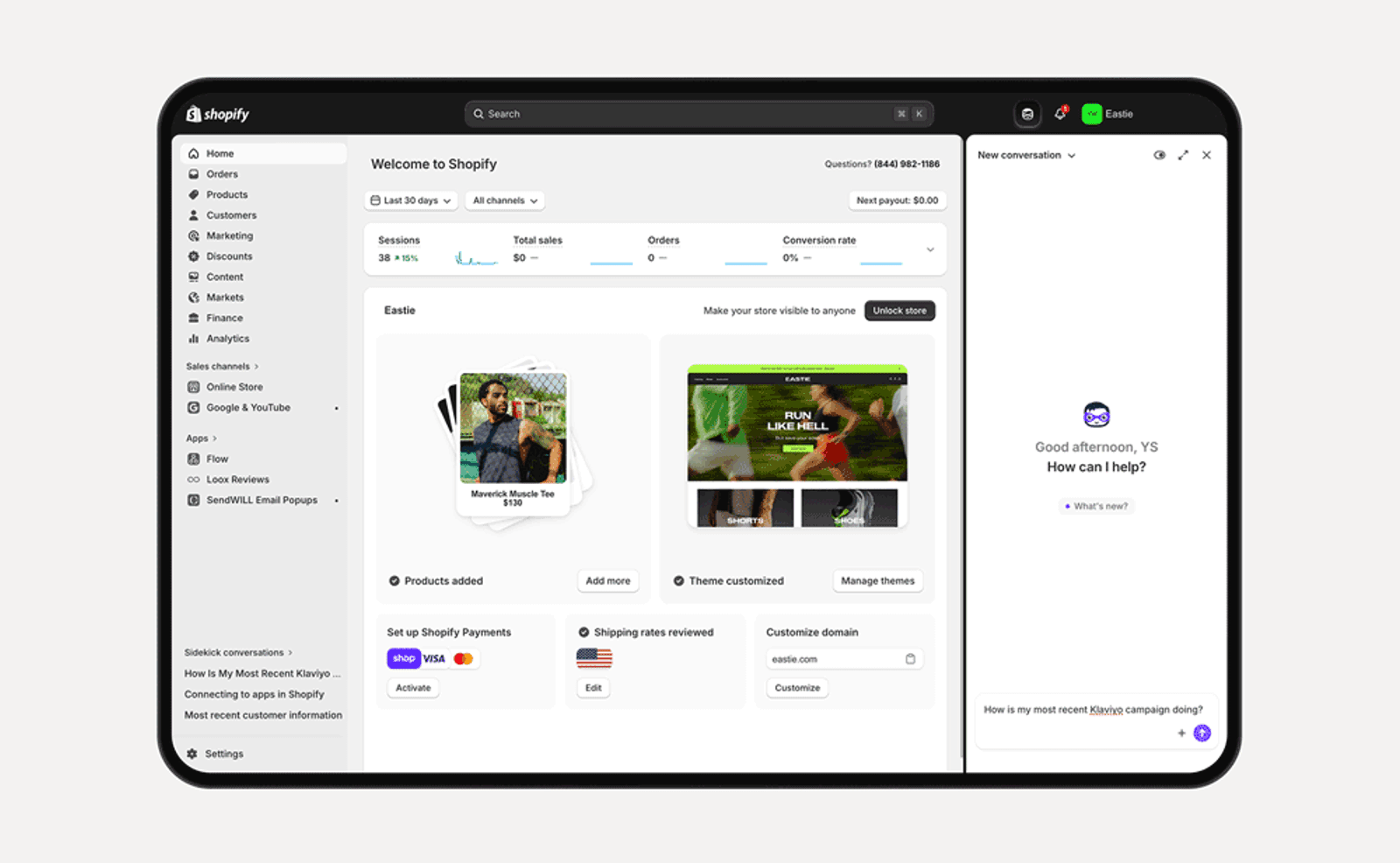Expand Sidekick conversations section
The image size is (1400, 863).
click(238, 653)
